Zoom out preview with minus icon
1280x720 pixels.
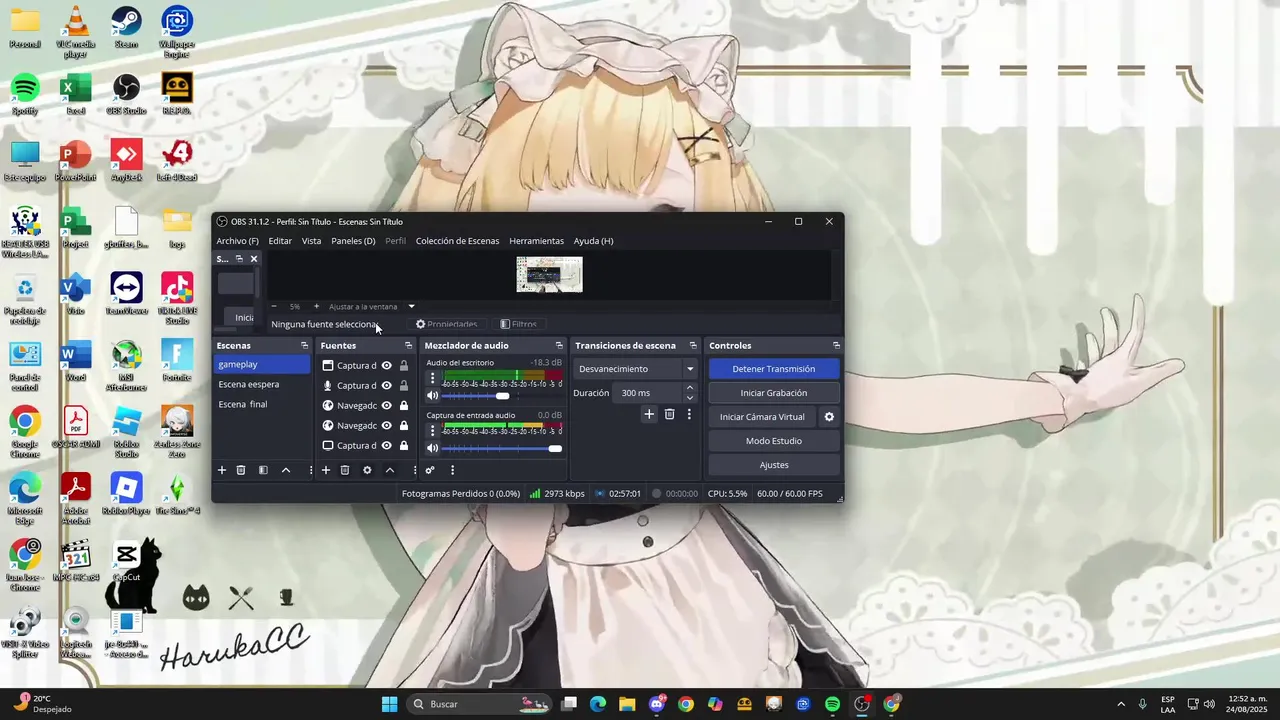[274, 307]
